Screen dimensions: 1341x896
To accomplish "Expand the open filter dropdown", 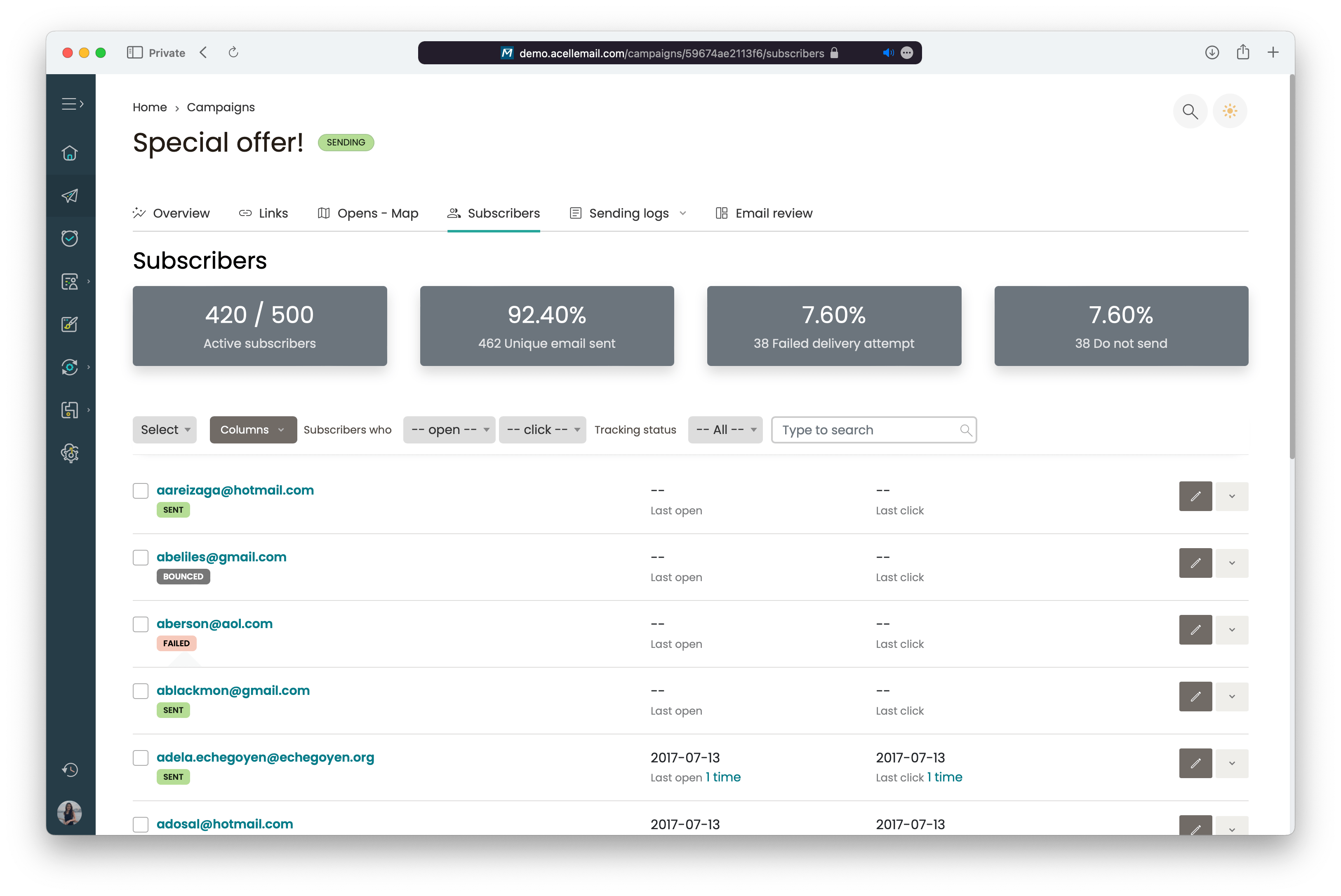I will (447, 430).
